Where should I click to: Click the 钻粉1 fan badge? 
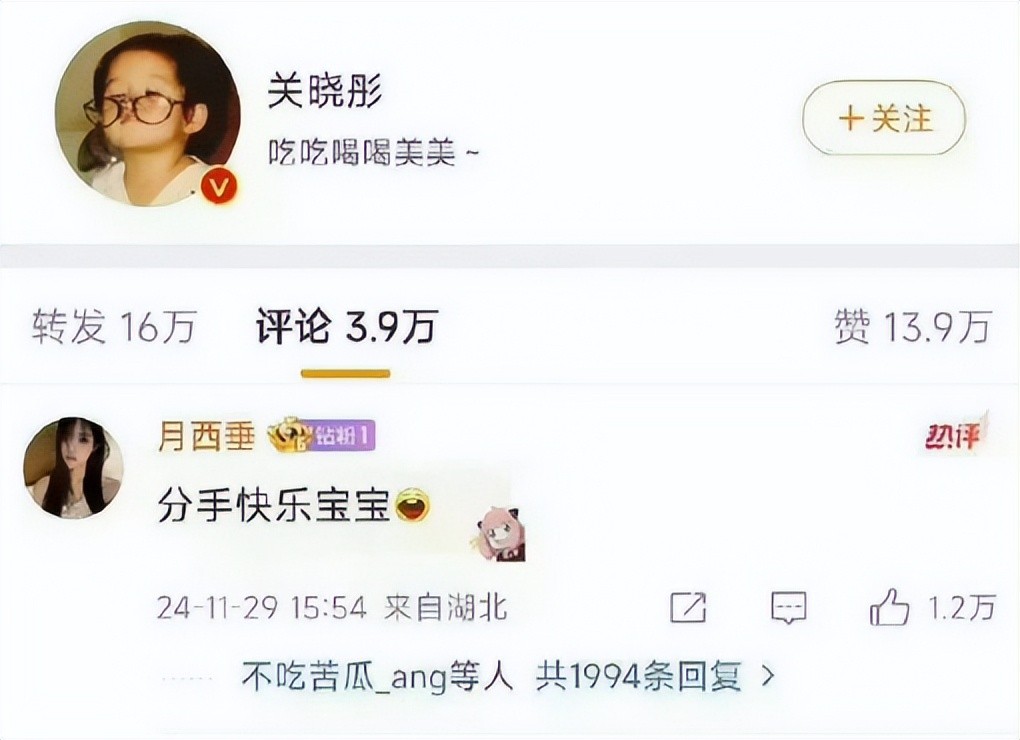coord(344,436)
